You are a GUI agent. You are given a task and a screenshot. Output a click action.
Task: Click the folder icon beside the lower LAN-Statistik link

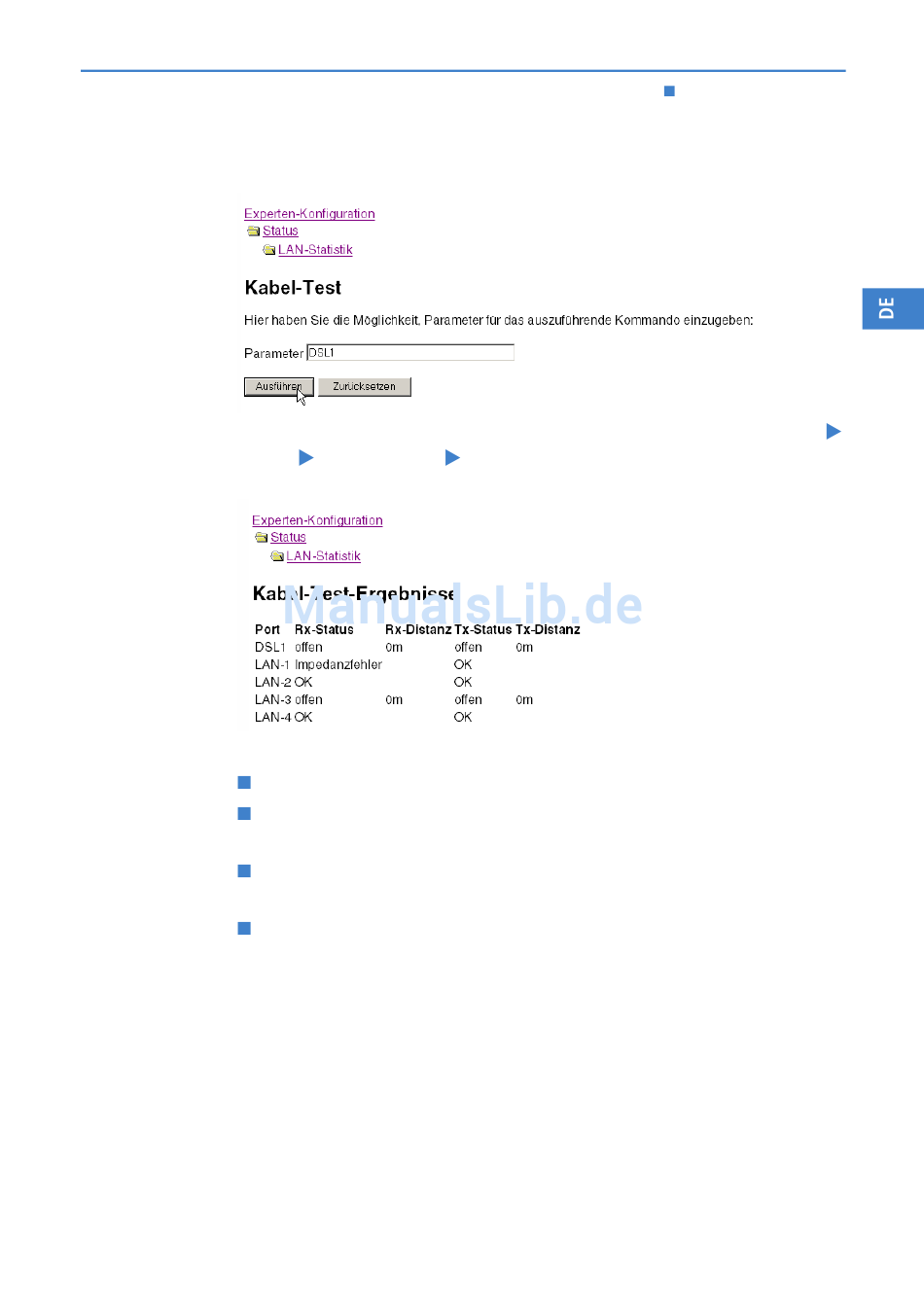click(x=277, y=556)
